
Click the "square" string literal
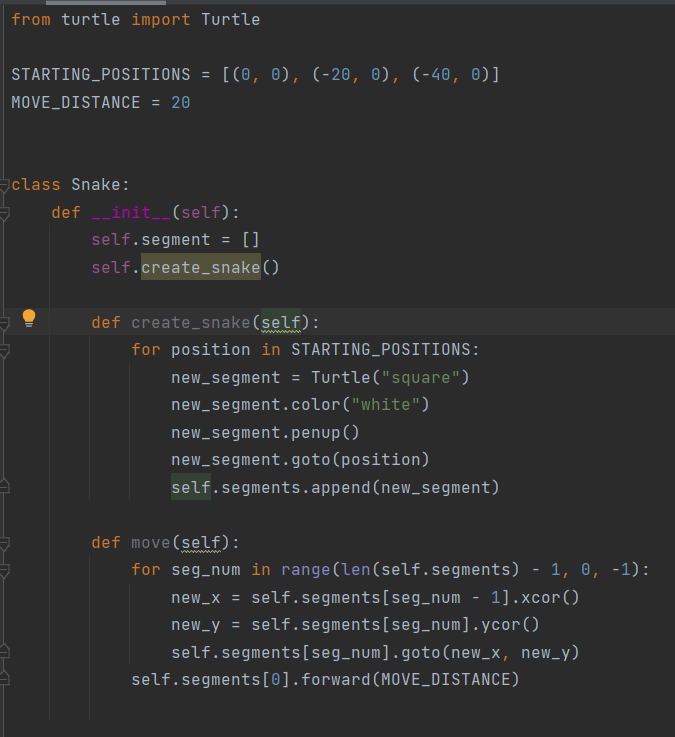421,377
